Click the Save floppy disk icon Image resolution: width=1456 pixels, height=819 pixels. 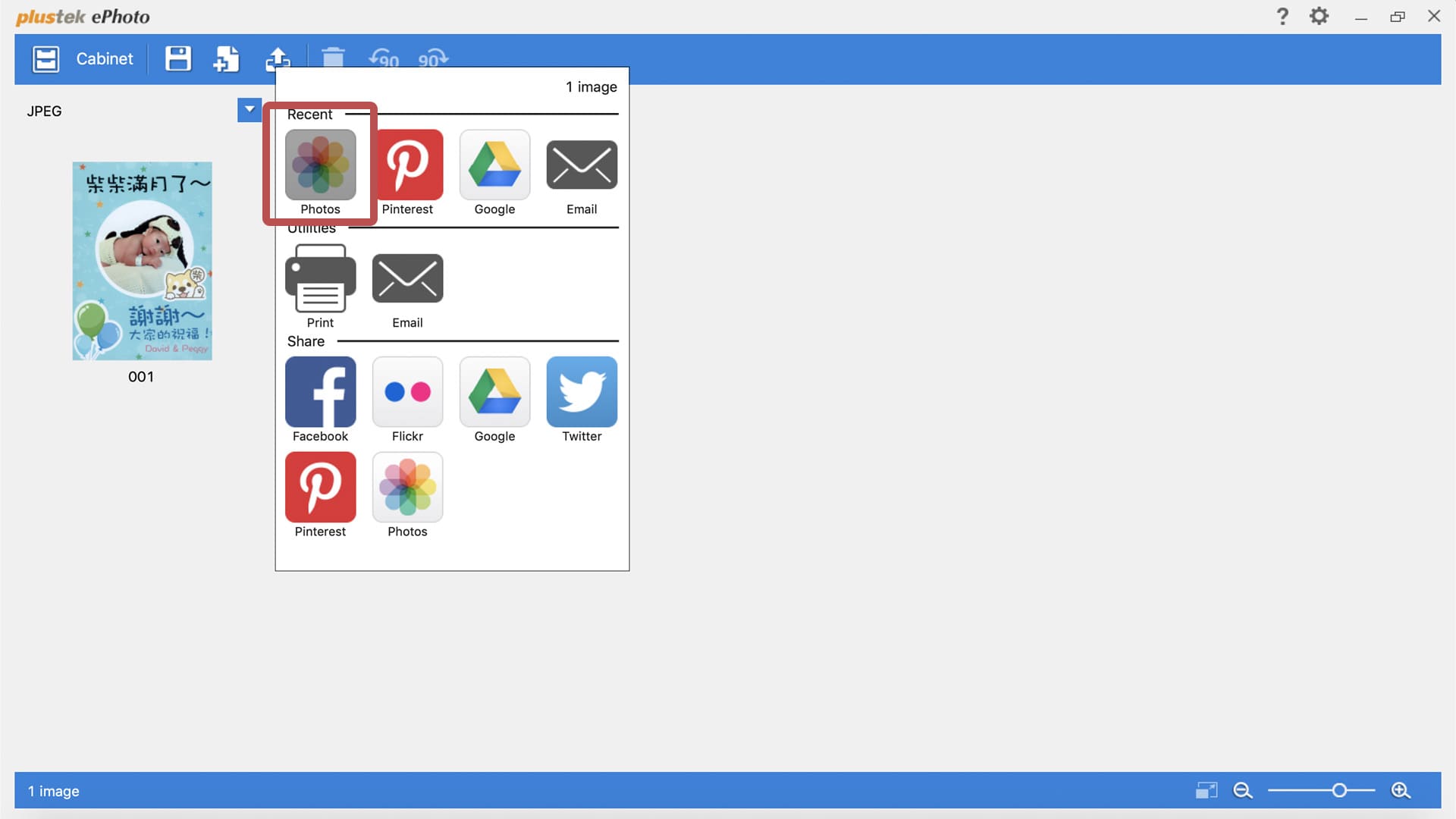178,59
